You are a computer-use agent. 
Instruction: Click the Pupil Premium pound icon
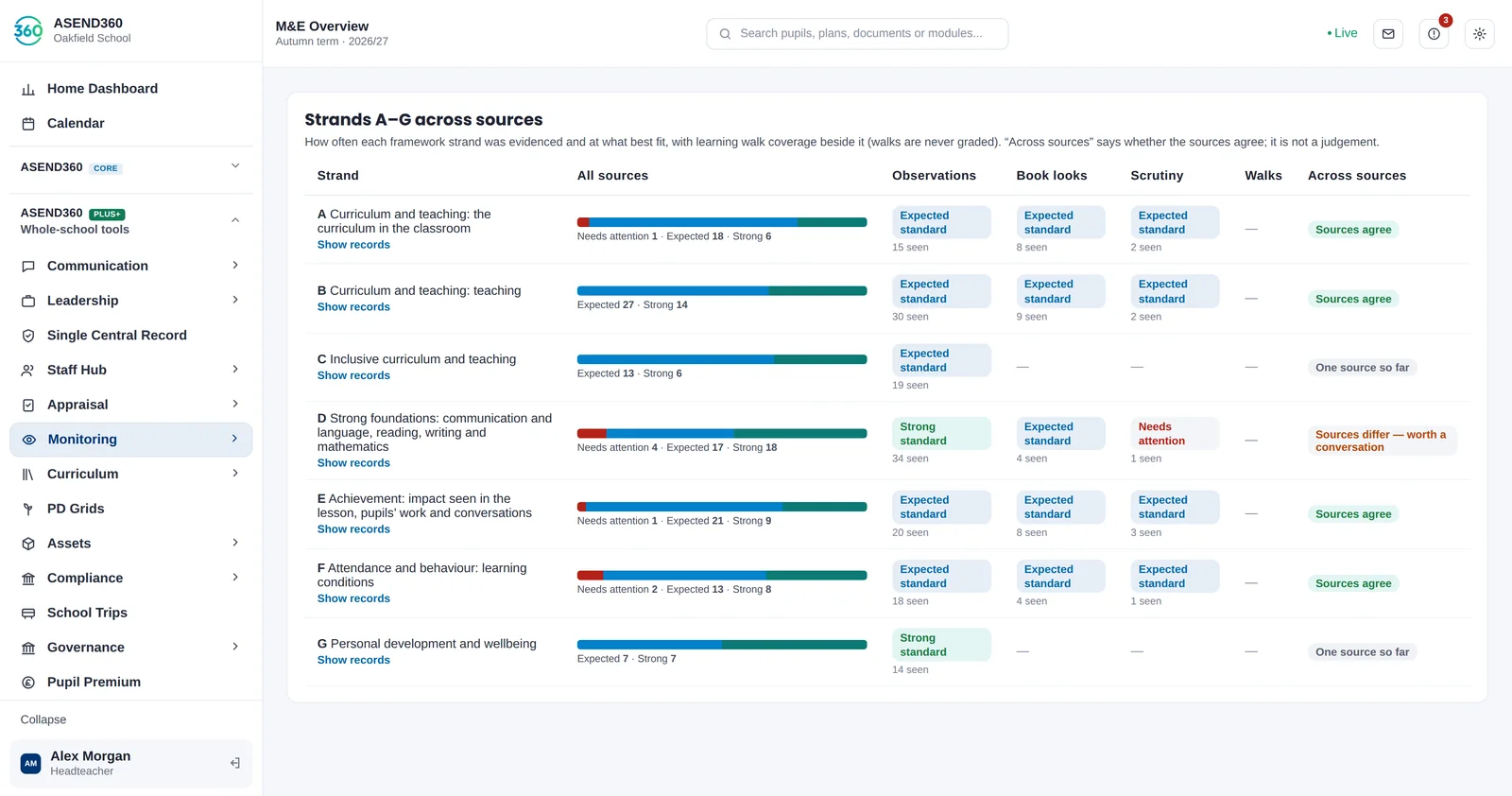point(28,683)
